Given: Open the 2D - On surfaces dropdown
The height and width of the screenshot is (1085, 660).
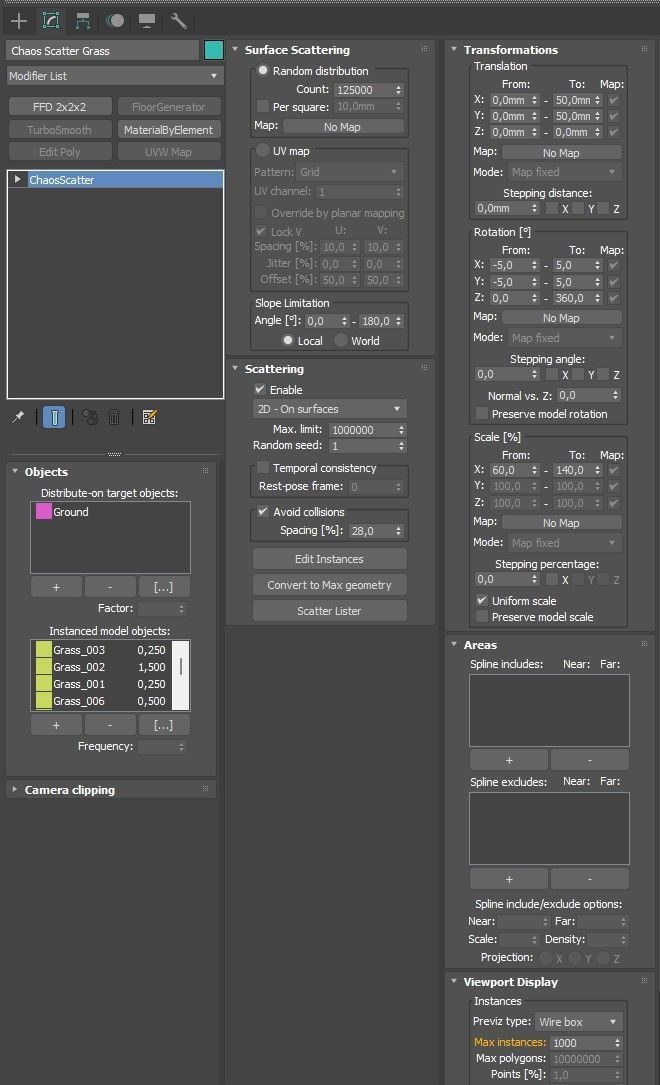Looking at the screenshot, I should click(x=329, y=409).
